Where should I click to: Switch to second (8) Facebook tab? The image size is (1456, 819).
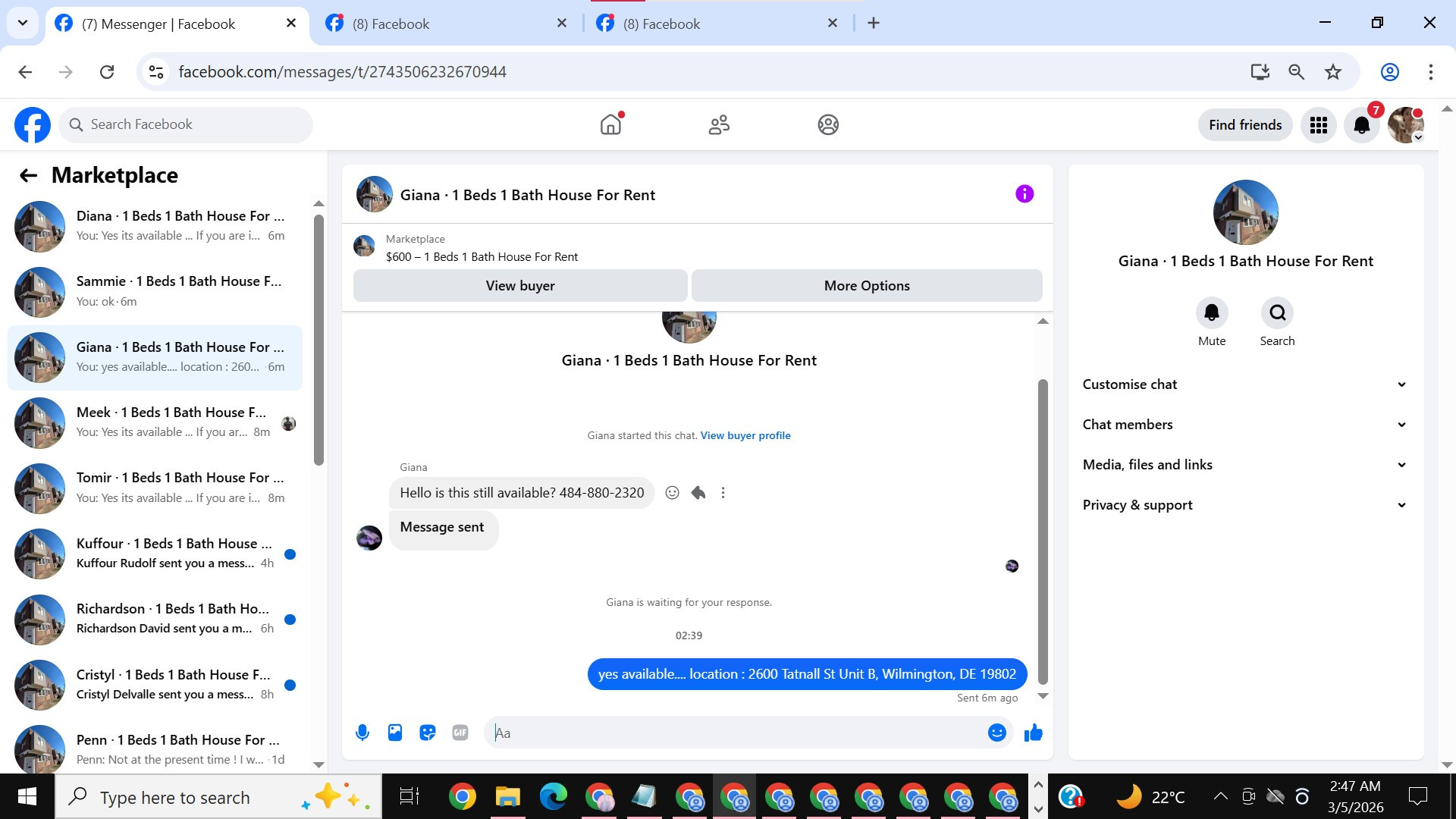click(x=447, y=24)
